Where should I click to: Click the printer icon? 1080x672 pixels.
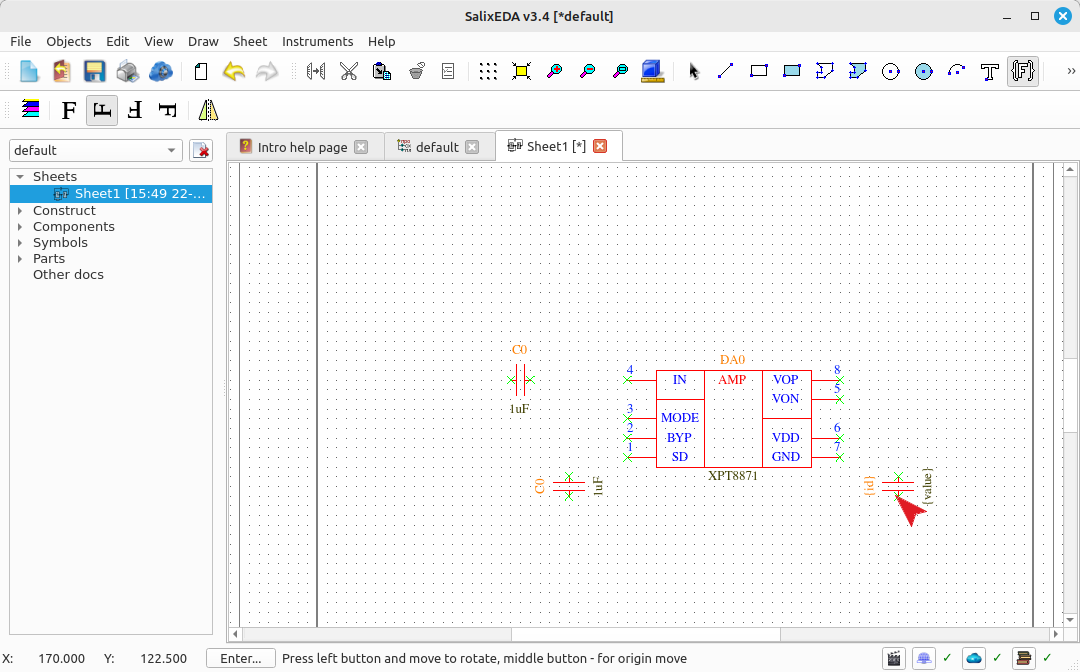tap(127, 71)
